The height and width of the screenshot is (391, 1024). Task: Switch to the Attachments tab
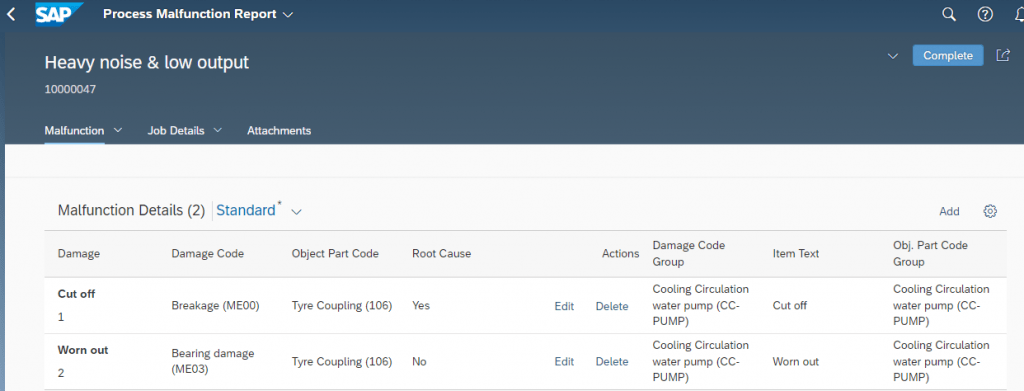point(279,131)
